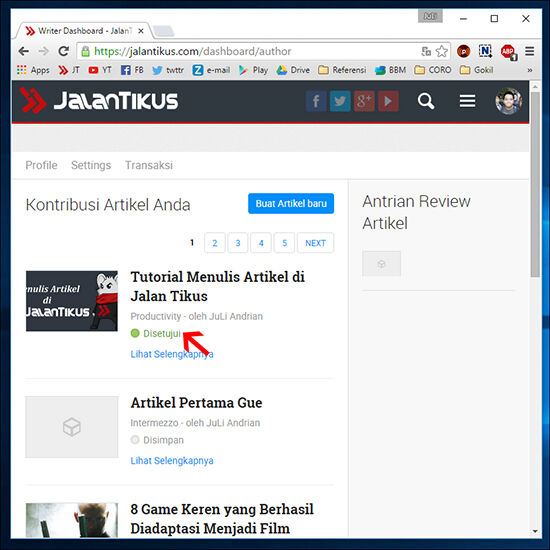Screen dimensions: 550x550
Task: Expand hidden bookmarks overflow chevron
Action: (530, 70)
